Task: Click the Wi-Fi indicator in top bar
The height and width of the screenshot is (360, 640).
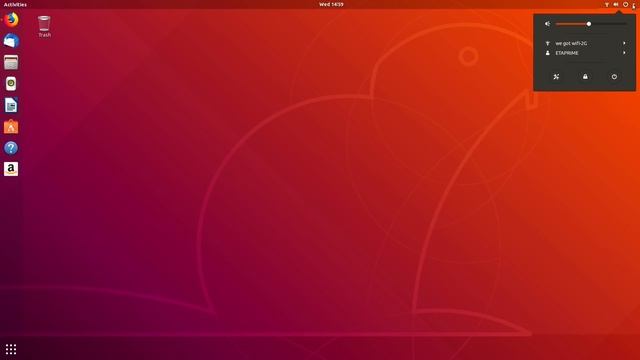Action: coord(607,4)
